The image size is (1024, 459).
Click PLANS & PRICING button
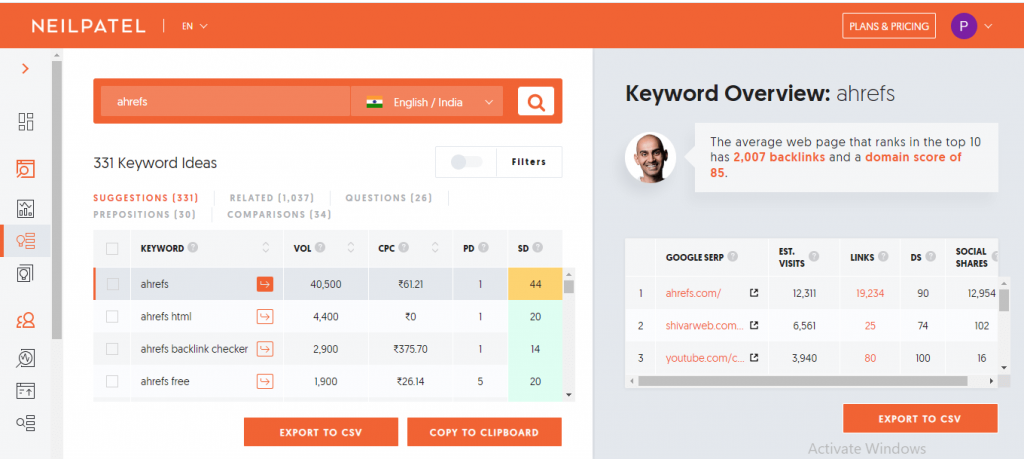pos(889,26)
